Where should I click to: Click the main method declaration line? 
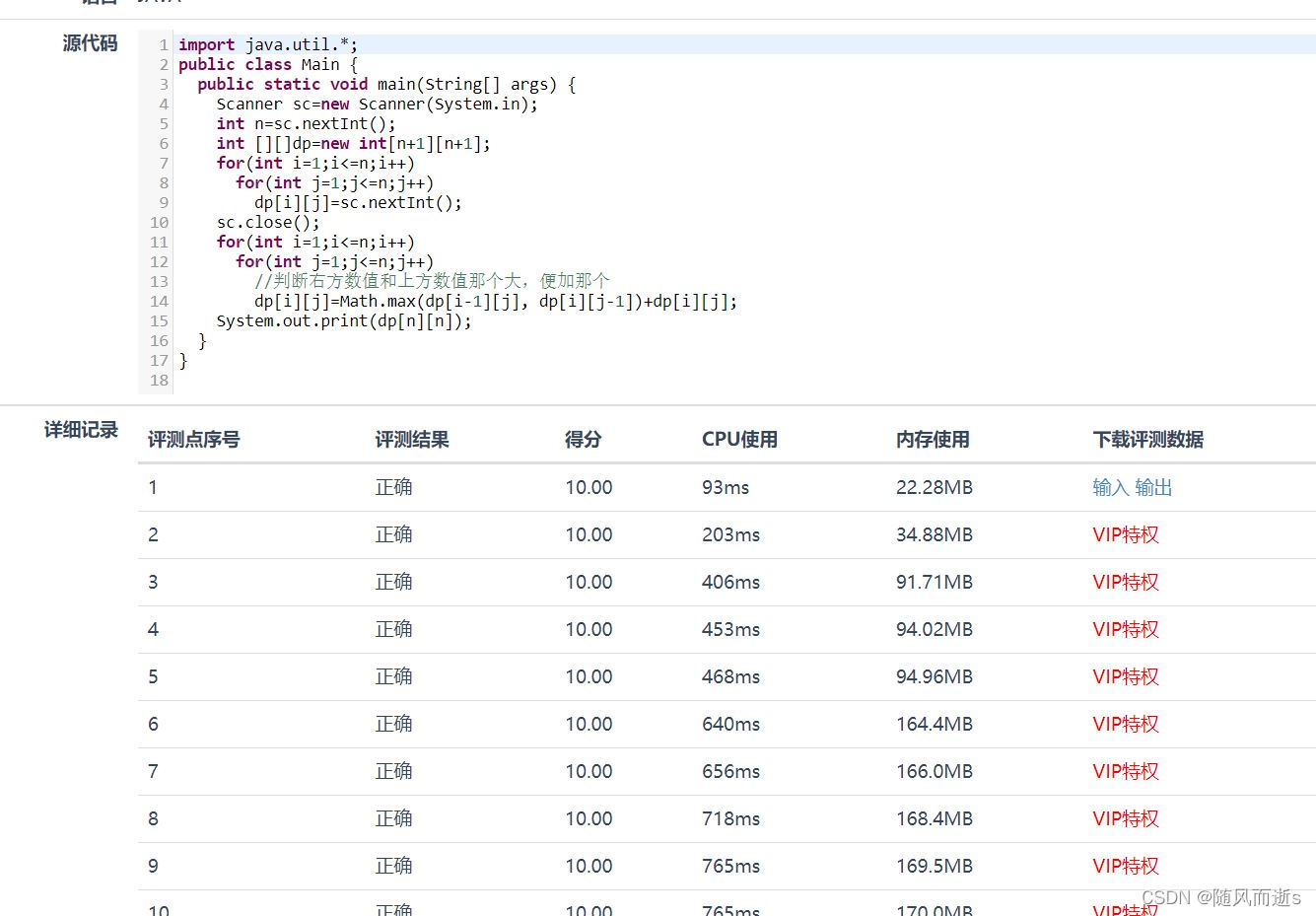point(386,84)
